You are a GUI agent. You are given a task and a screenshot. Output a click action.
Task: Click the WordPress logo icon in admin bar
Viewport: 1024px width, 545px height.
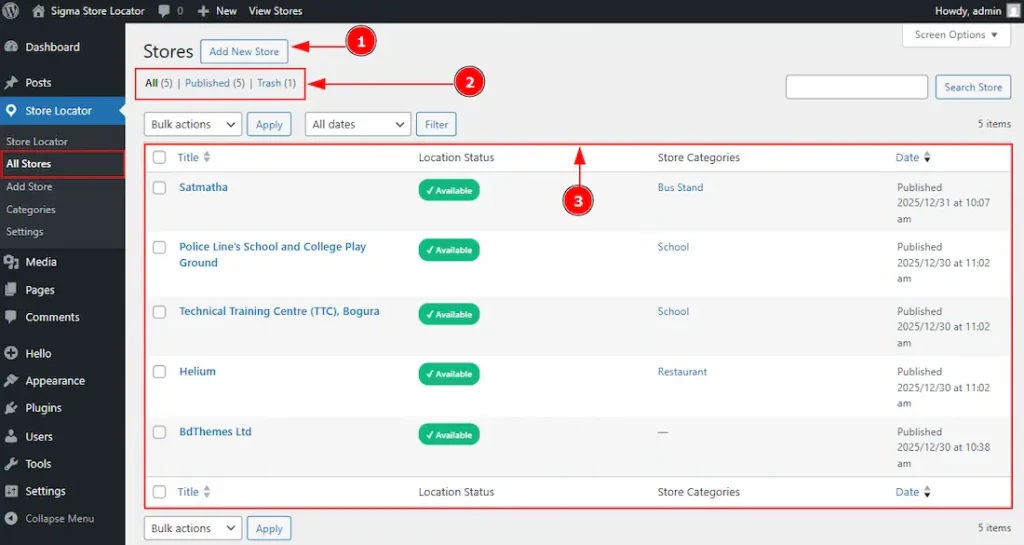tap(12, 11)
